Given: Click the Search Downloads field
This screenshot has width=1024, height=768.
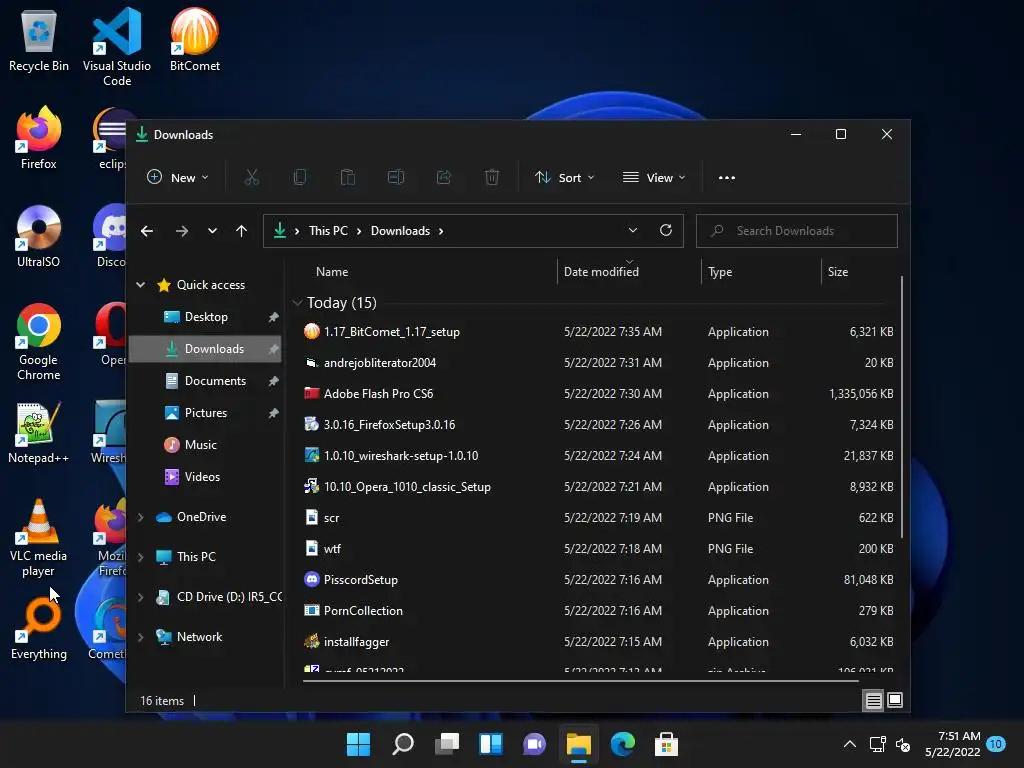Looking at the screenshot, I should pos(797,231).
